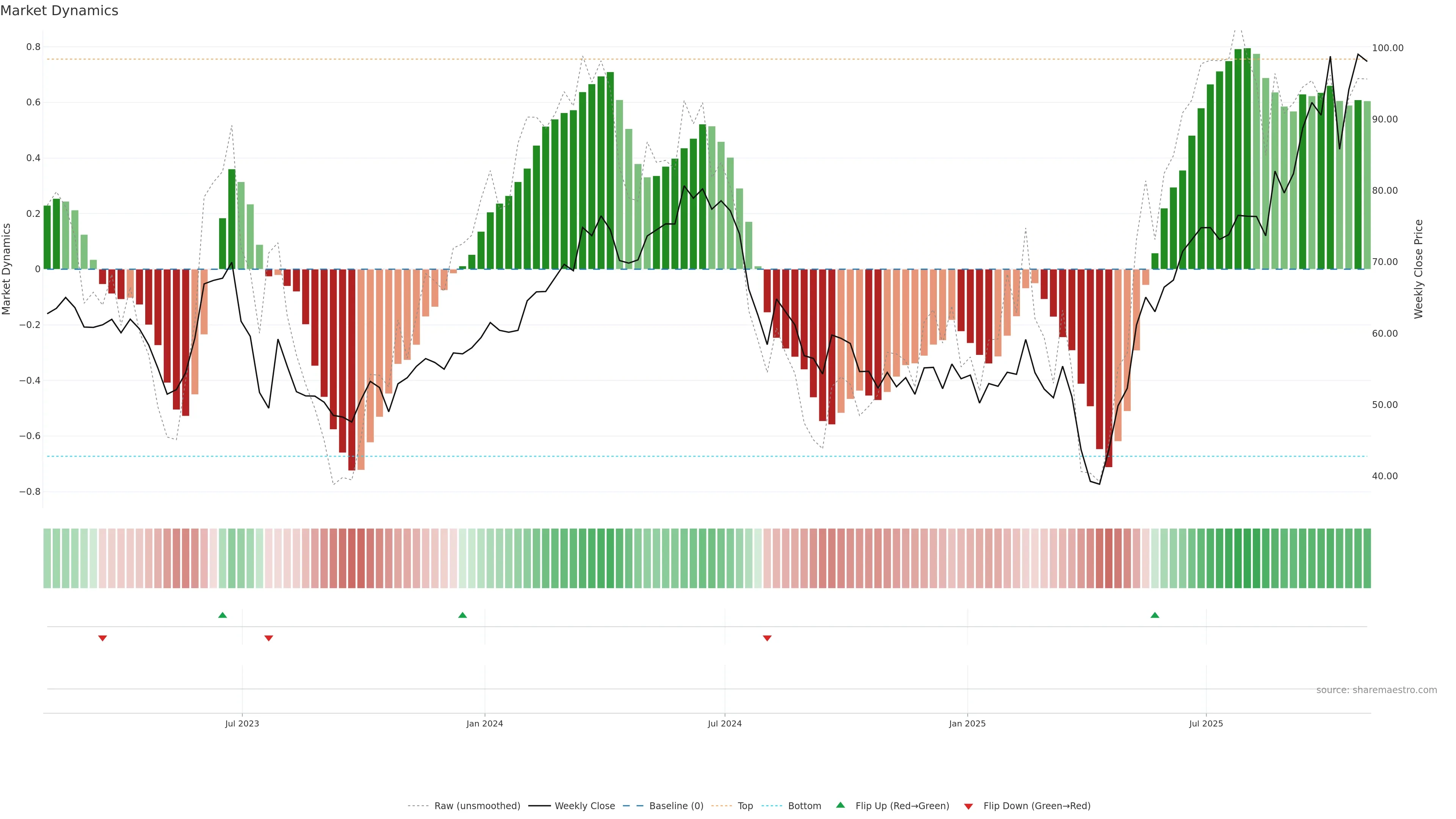Click the source: sharemaestro.com text
This screenshot has height=819, width=1456.
[x=1376, y=690]
